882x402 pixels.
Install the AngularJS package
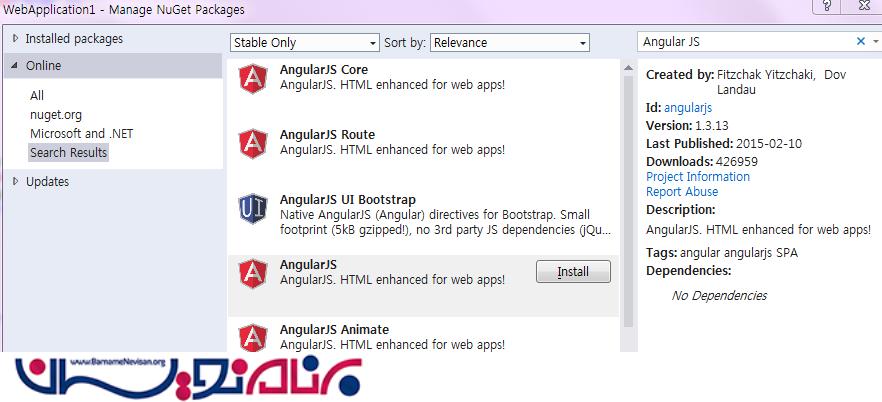[x=573, y=272]
